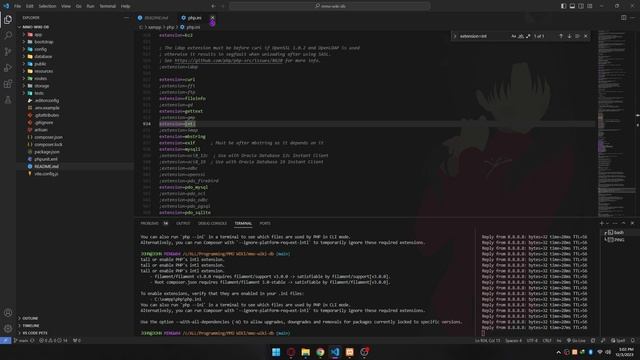Click the split editor icon
Viewport: 640px width, 360px height.
coord(624,18)
